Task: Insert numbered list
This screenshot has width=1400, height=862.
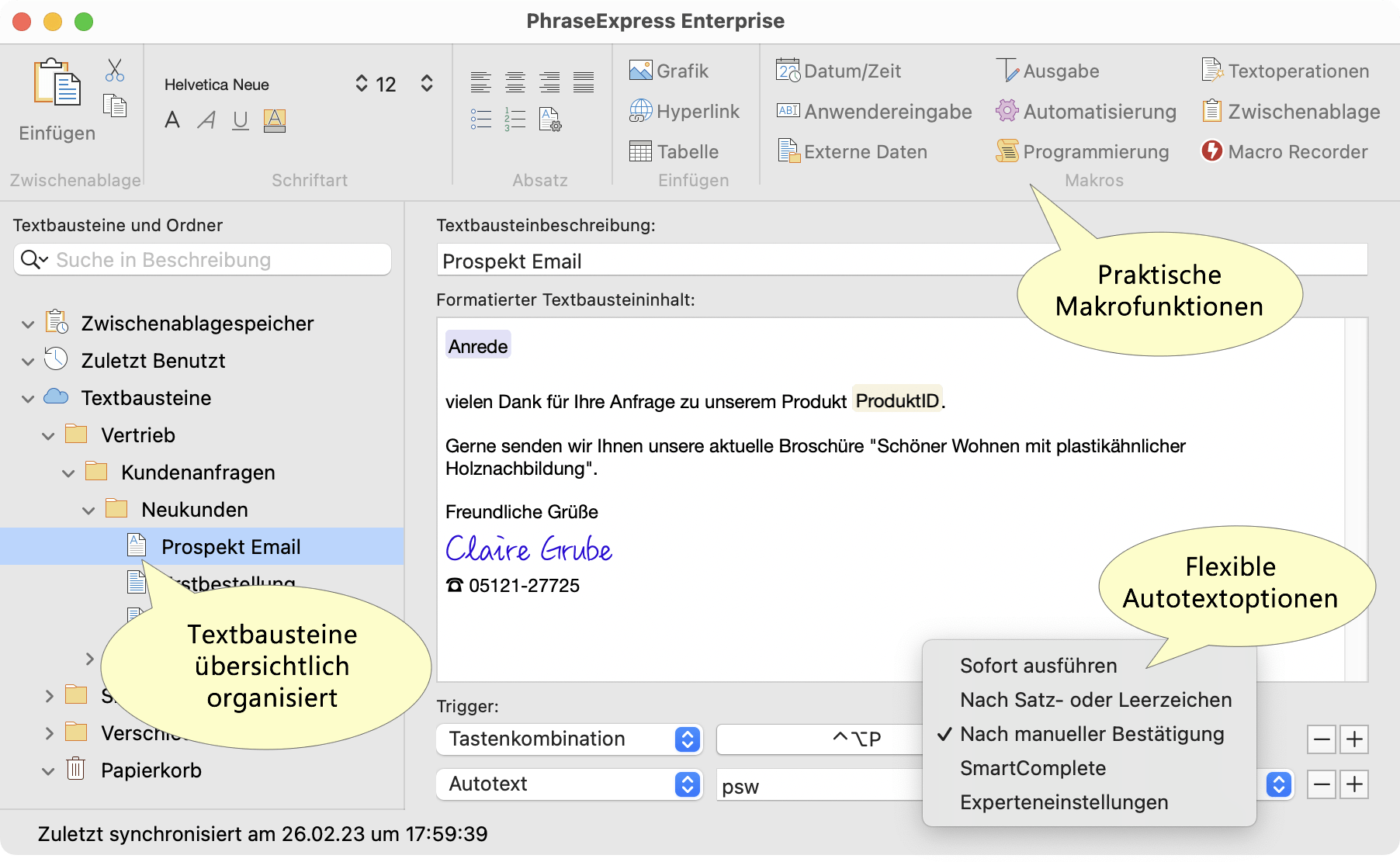Action: pyautogui.click(x=515, y=119)
